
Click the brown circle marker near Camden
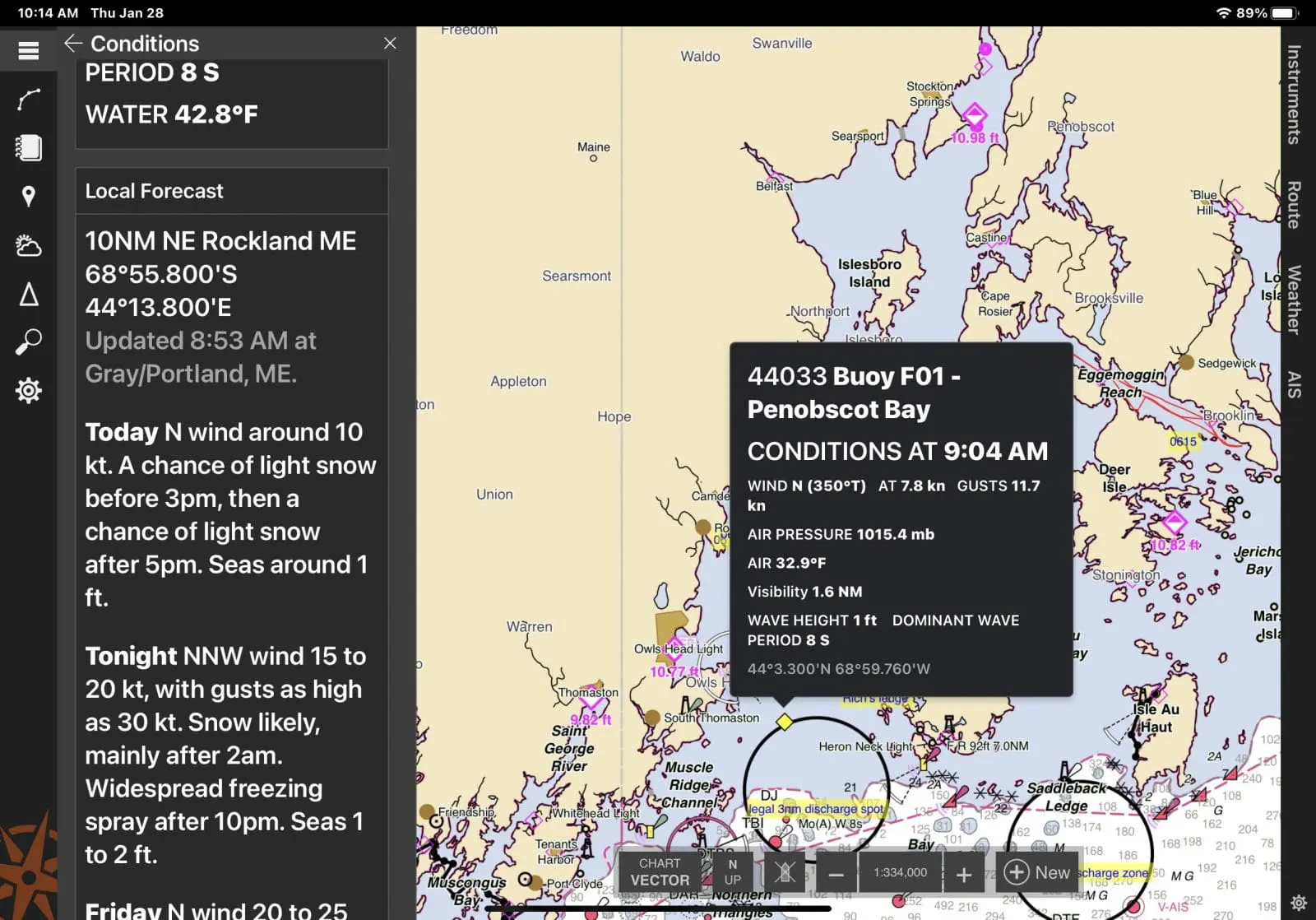click(x=703, y=527)
